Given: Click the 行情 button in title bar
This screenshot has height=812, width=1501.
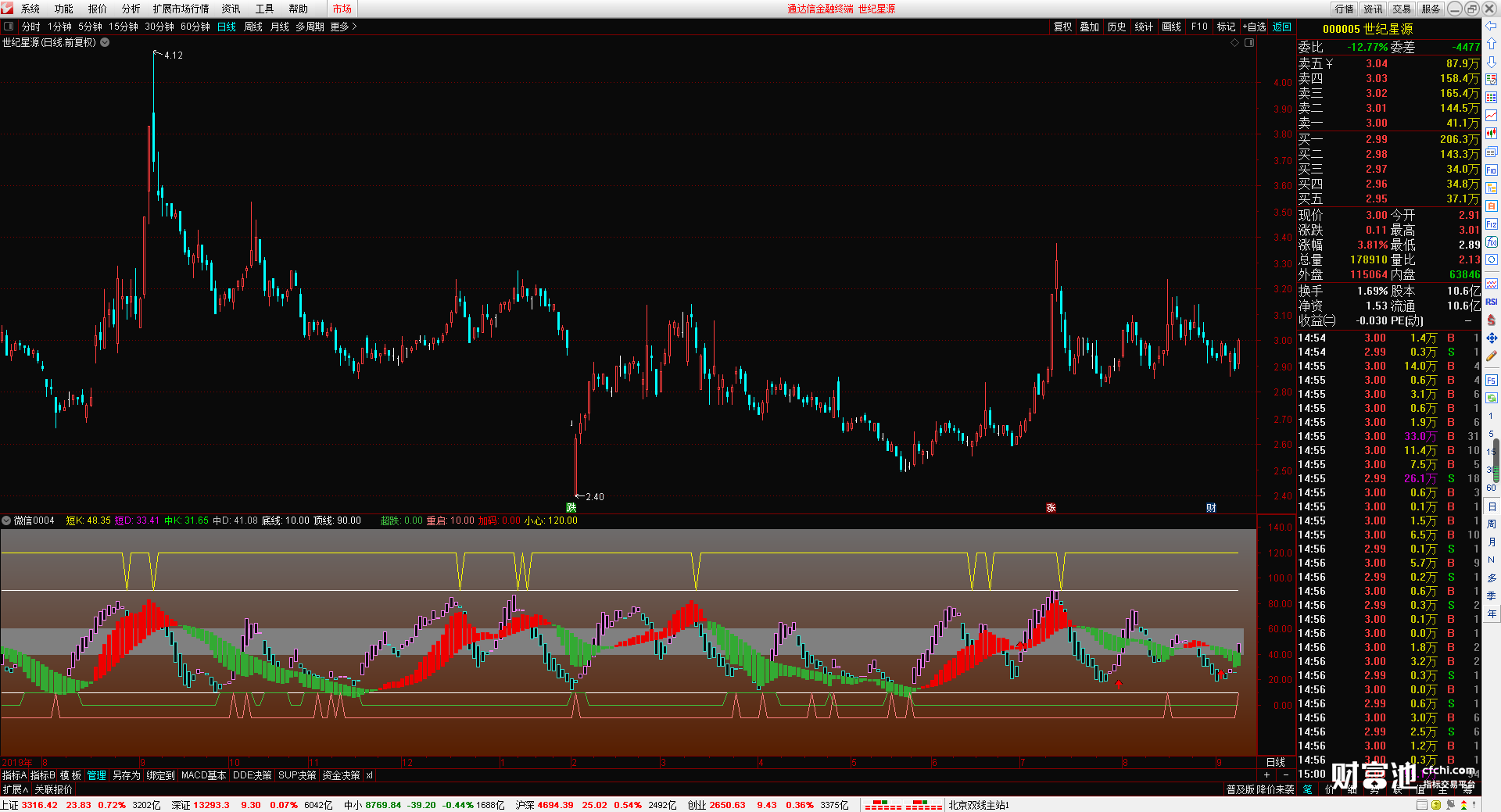Looking at the screenshot, I should [x=1345, y=9].
